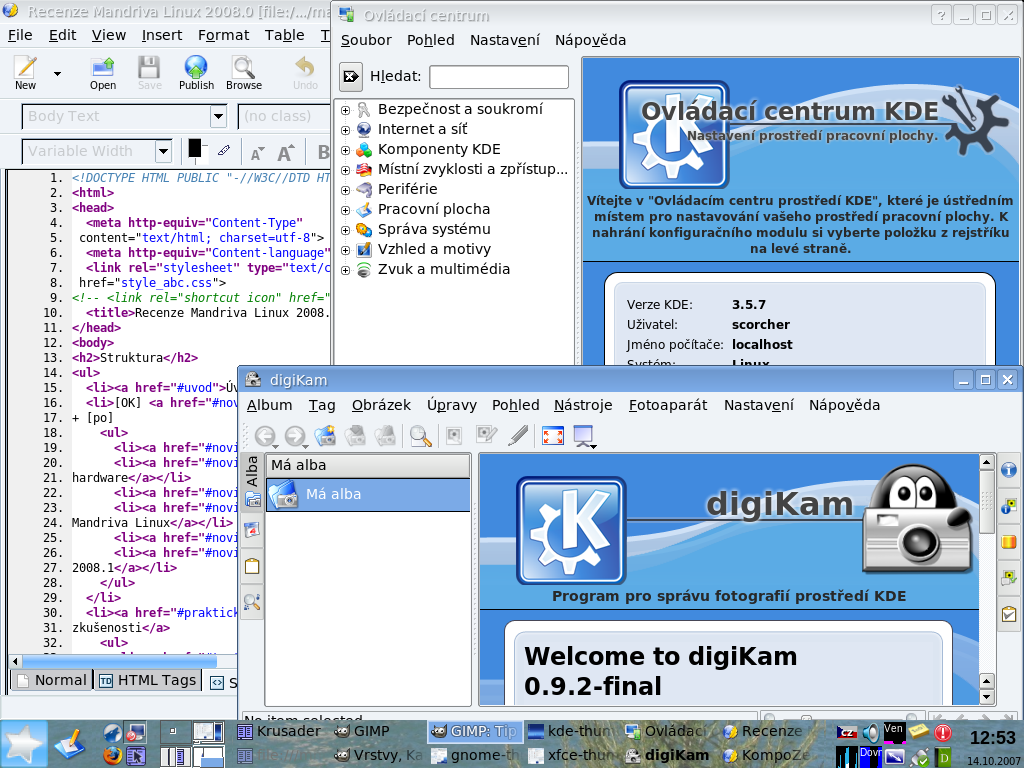Click the clock showing 12:53
1024x768 pixels.
993,738
